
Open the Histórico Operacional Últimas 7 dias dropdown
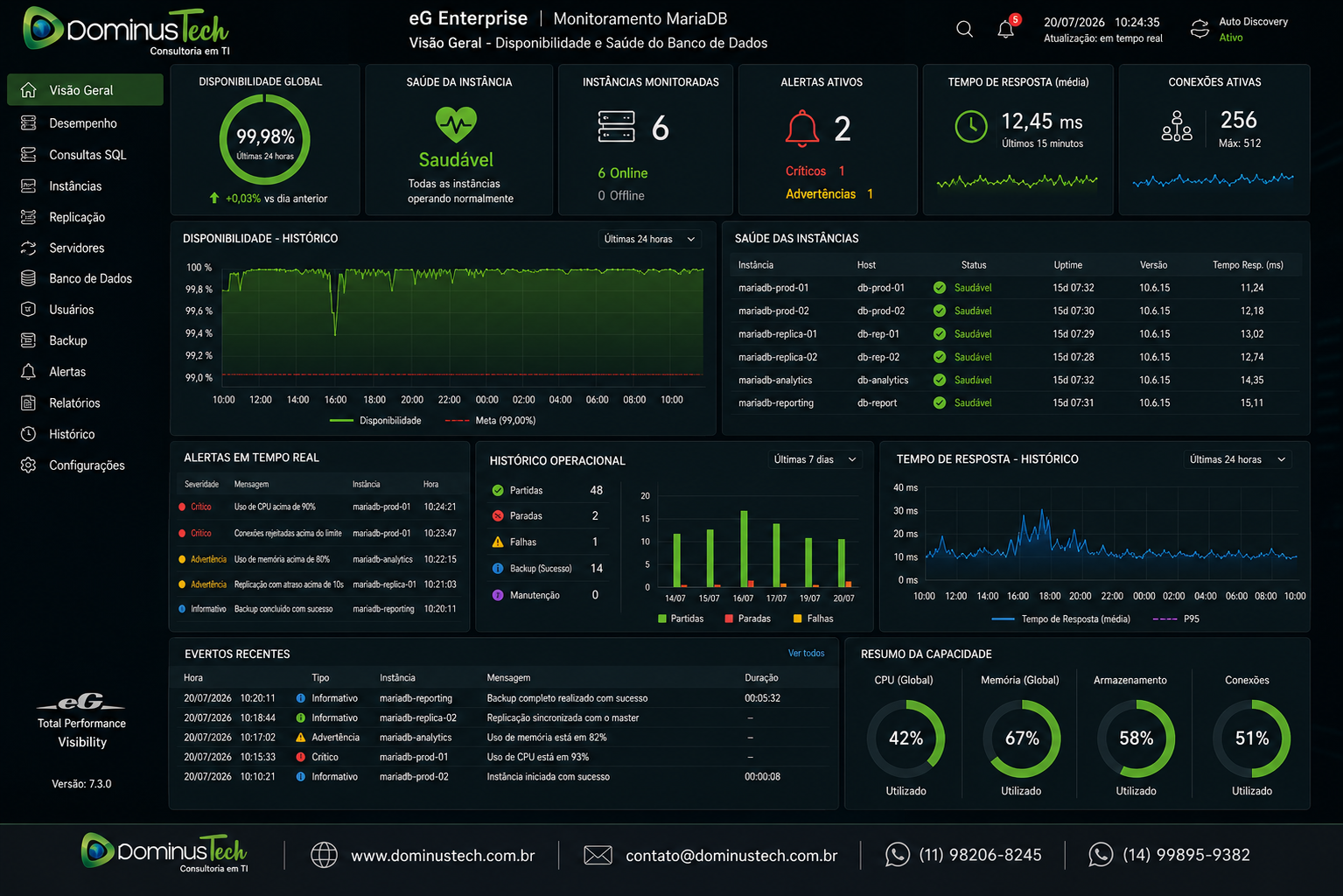pos(815,459)
